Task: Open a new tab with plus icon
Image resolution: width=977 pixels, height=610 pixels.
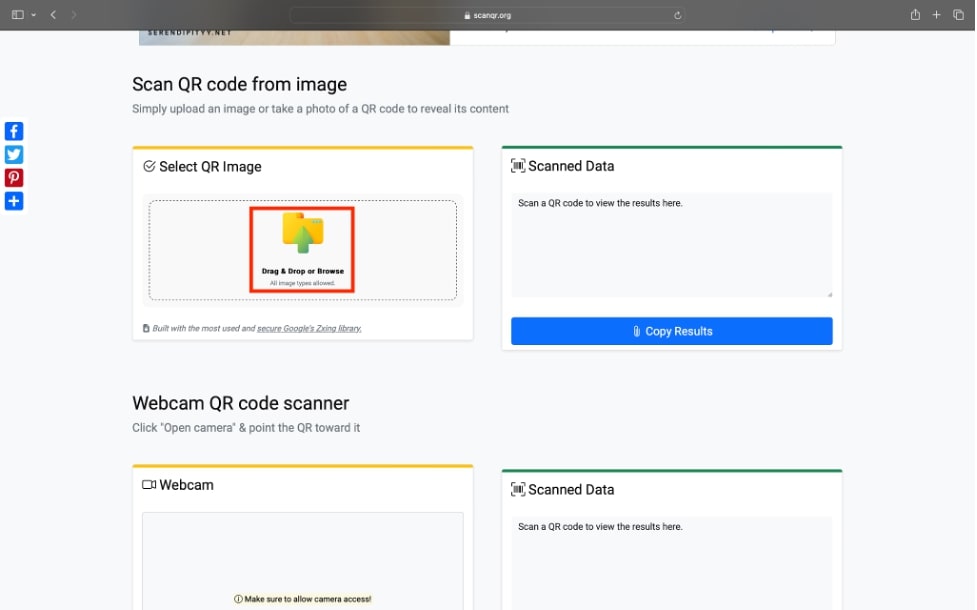Action: [x=937, y=15]
